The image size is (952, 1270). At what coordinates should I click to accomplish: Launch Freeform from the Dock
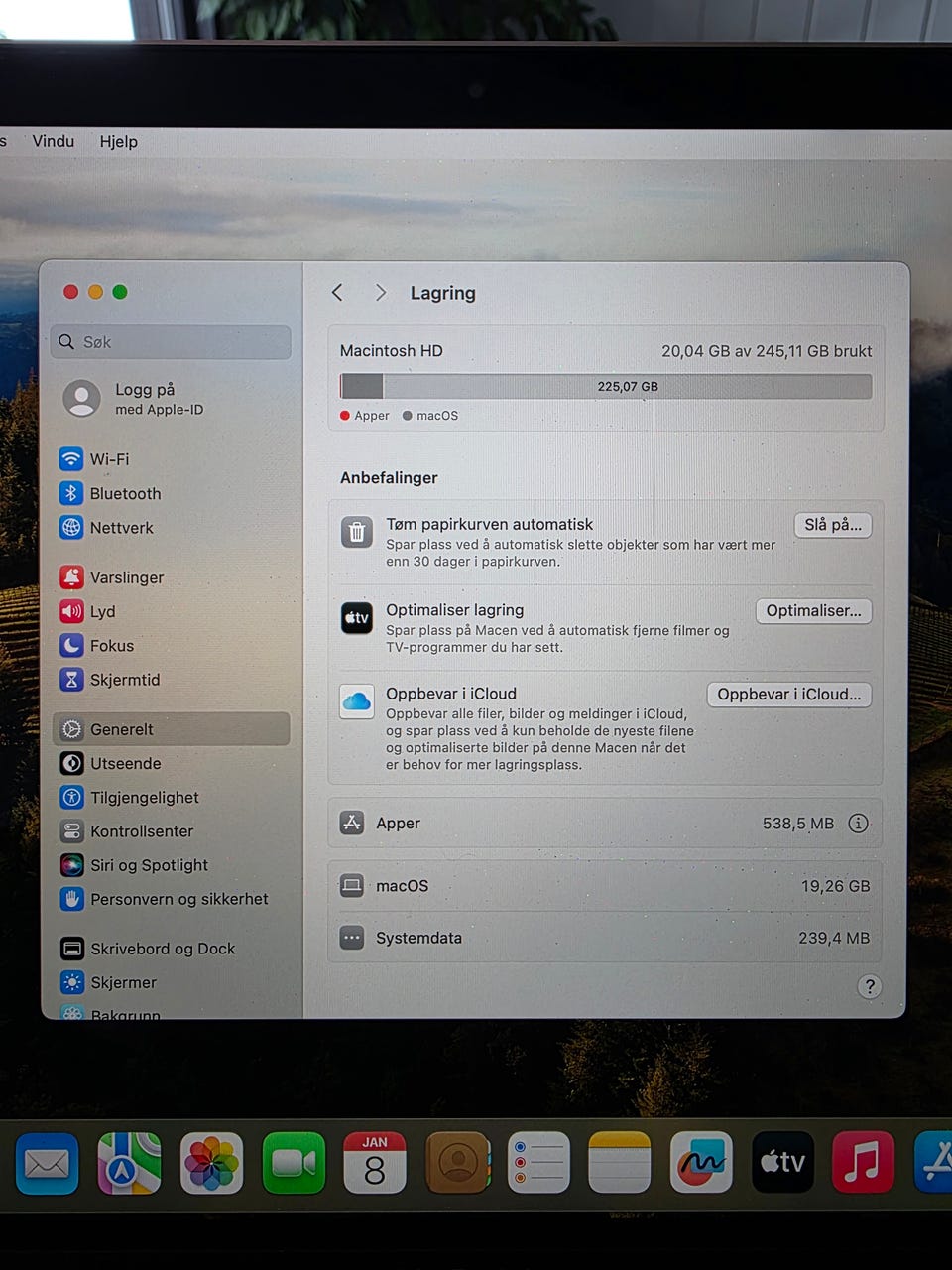click(x=701, y=1163)
